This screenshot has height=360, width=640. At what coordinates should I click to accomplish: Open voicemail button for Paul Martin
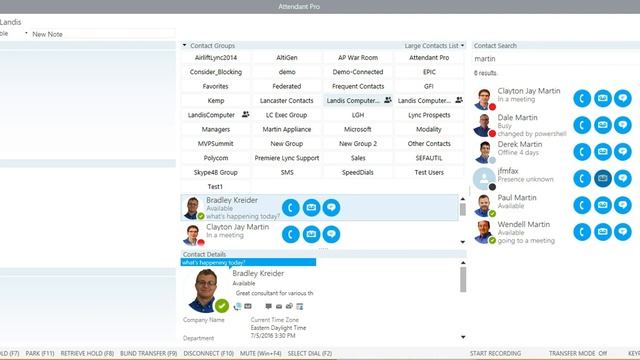coord(603,205)
